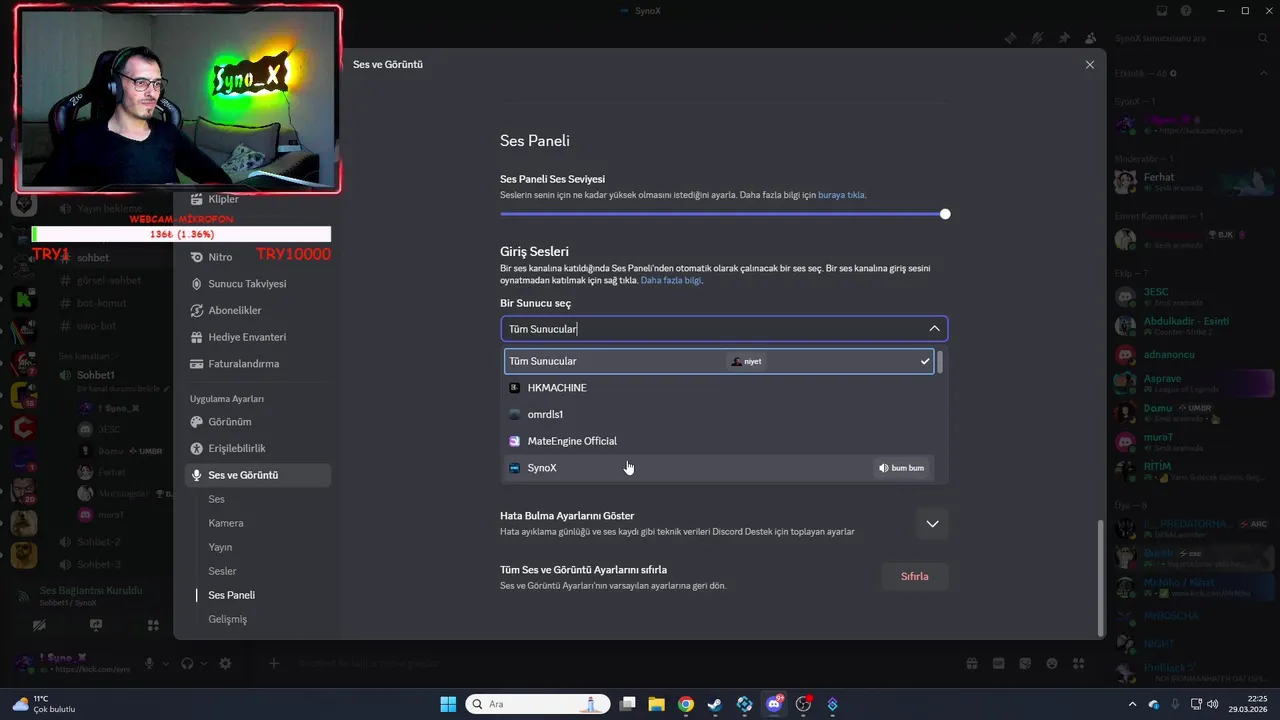Show hidden system tray icons
Screen dimensions: 1280x720
(x=1132, y=704)
